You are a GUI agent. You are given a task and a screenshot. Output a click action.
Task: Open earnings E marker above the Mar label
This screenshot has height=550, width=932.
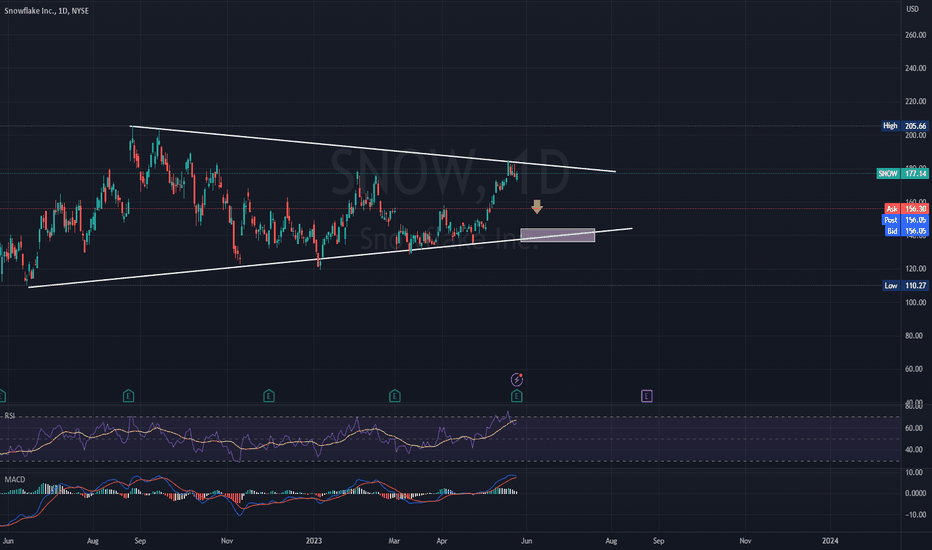pos(395,396)
